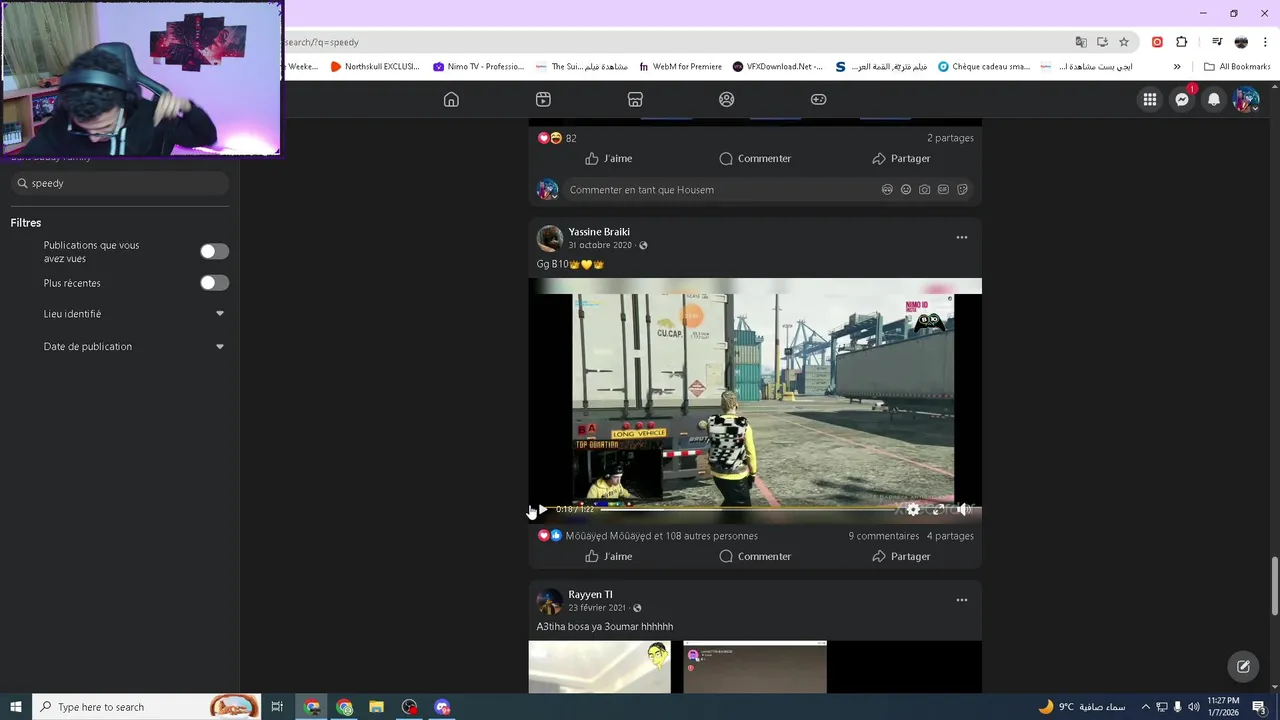Open '4 partages' on Yassine Braiki post
1280x720 pixels.
pyautogui.click(x=950, y=536)
